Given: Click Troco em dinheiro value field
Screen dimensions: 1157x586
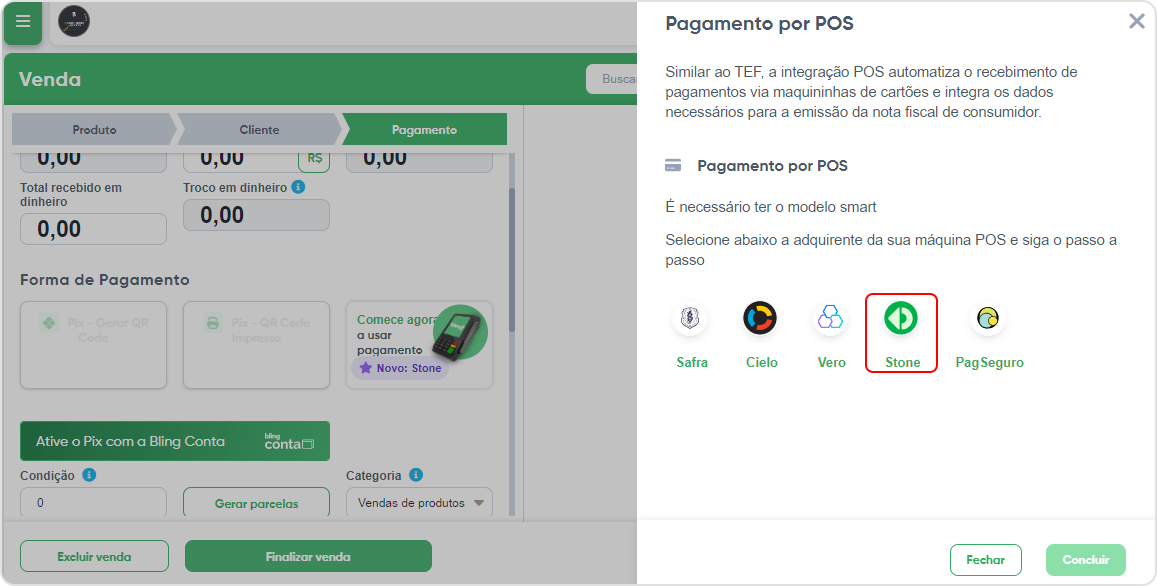Looking at the screenshot, I should click(x=256, y=216).
